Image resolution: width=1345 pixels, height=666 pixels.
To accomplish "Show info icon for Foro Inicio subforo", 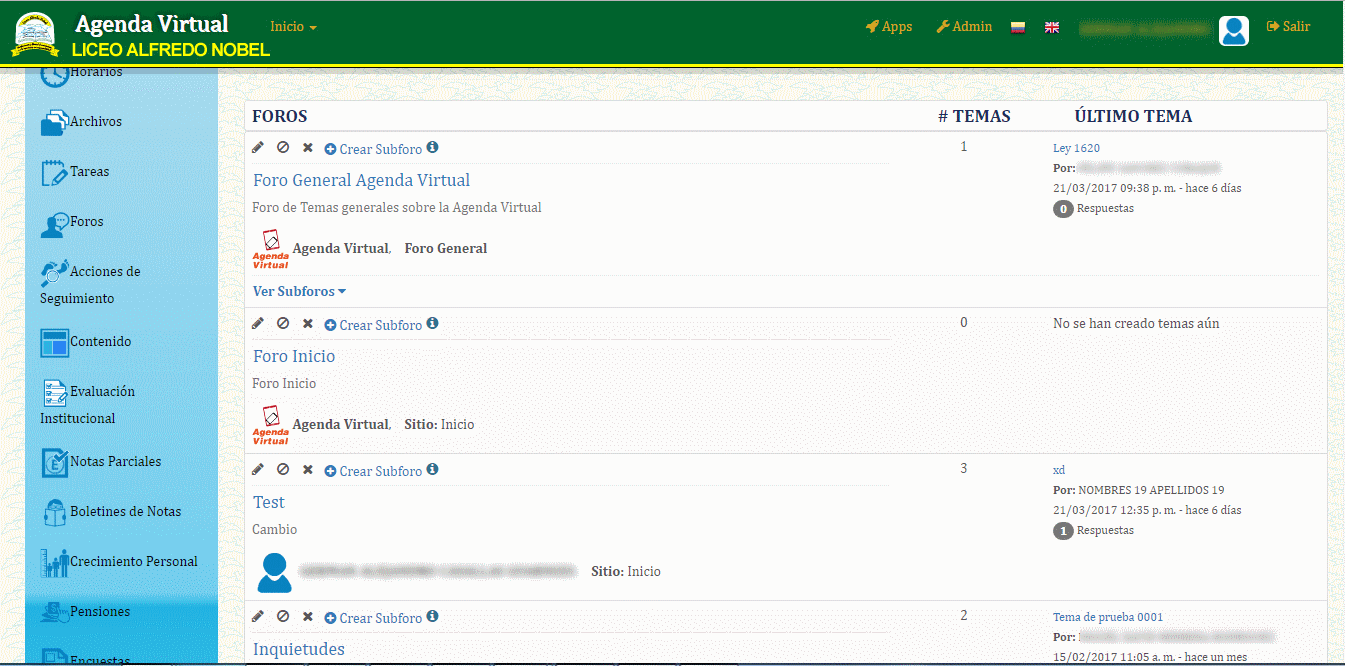I will click(x=433, y=324).
